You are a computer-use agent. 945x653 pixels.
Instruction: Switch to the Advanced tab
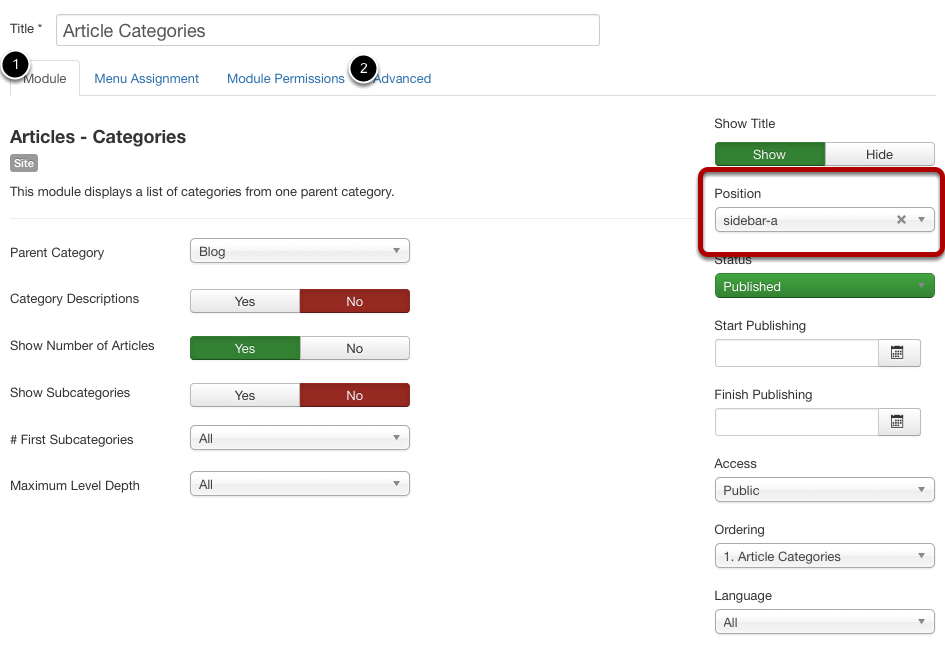402,78
